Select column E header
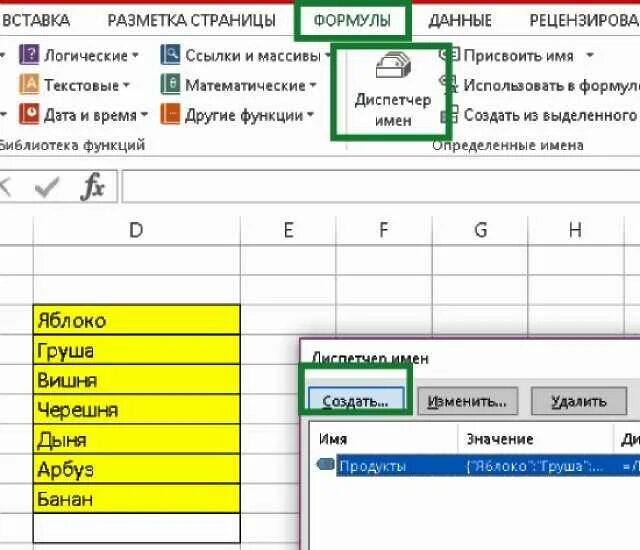Image resolution: width=640 pixels, height=550 pixels. click(x=288, y=230)
